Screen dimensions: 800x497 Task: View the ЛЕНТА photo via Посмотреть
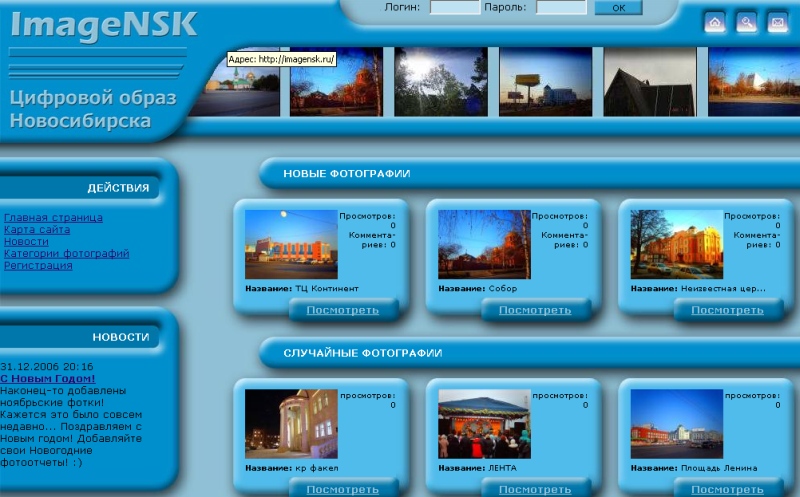point(535,489)
